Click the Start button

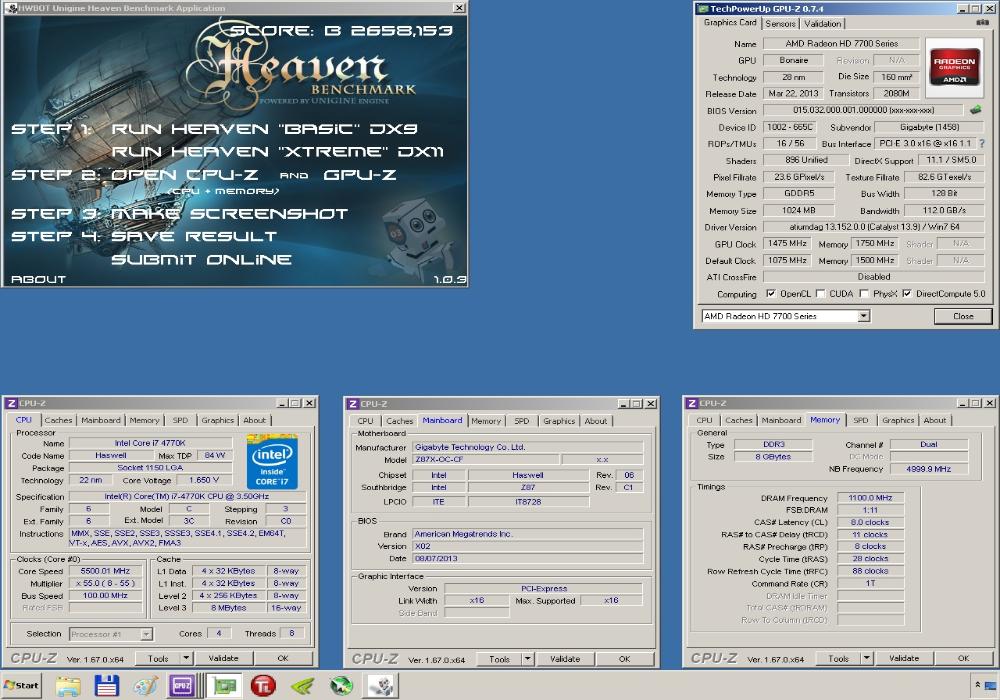[22, 685]
